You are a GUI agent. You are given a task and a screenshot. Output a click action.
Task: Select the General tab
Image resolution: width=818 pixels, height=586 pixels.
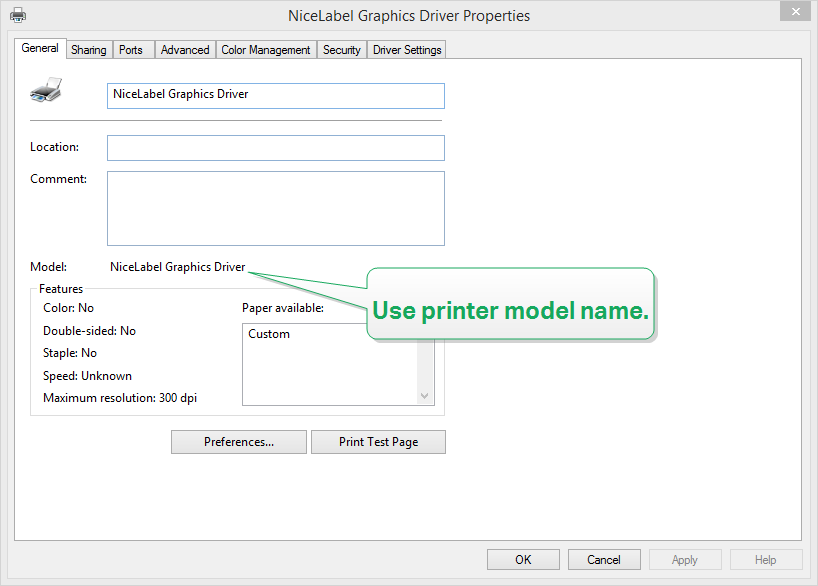pos(40,48)
